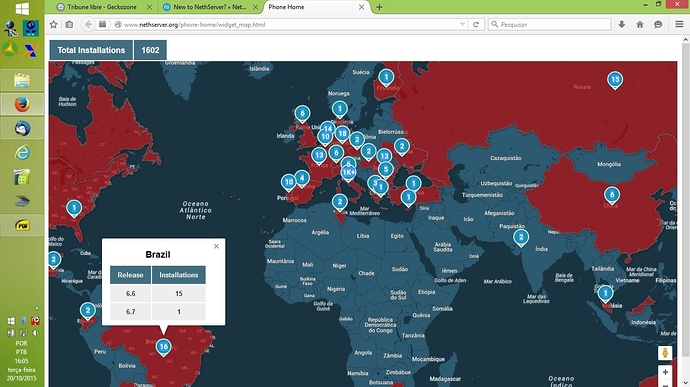690x387 pixels.
Task: Go back using the back arrow
Action: click(x=88, y=25)
